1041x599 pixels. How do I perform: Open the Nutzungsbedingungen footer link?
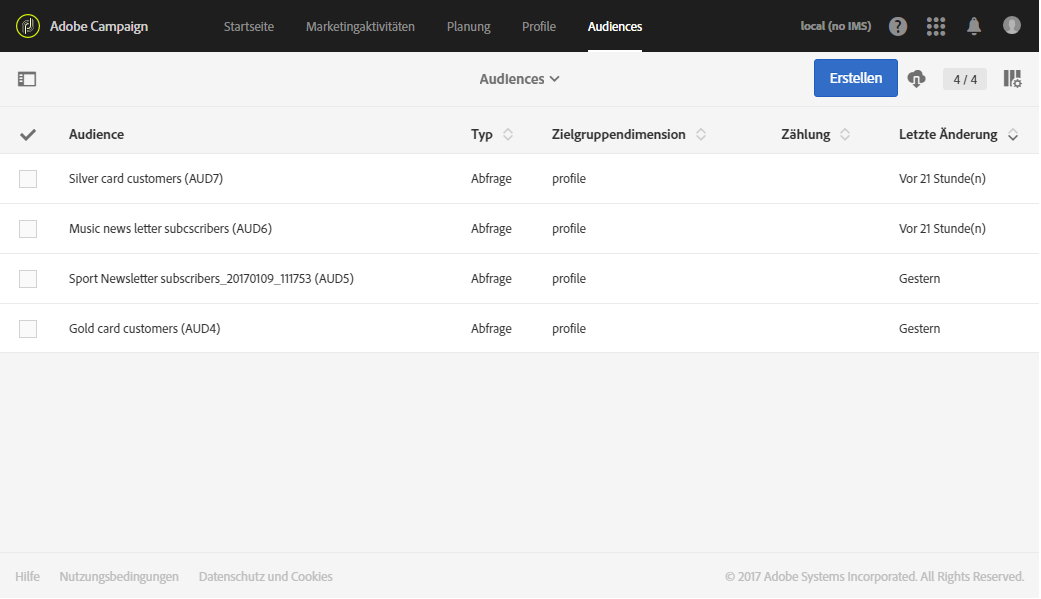pyautogui.click(x=119, y=577)
